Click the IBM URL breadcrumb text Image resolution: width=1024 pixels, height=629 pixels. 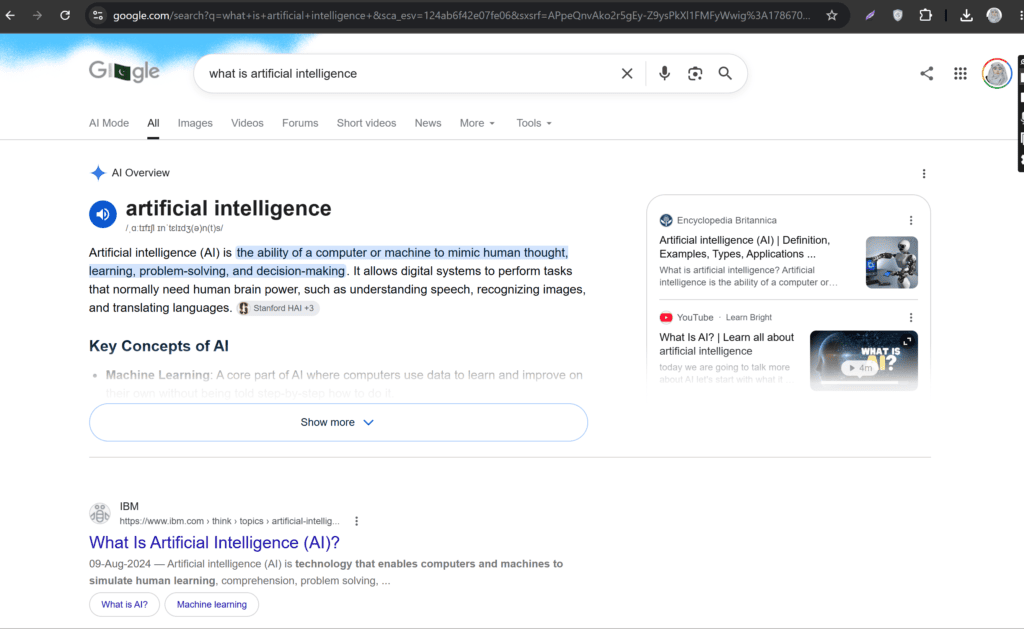229,521
